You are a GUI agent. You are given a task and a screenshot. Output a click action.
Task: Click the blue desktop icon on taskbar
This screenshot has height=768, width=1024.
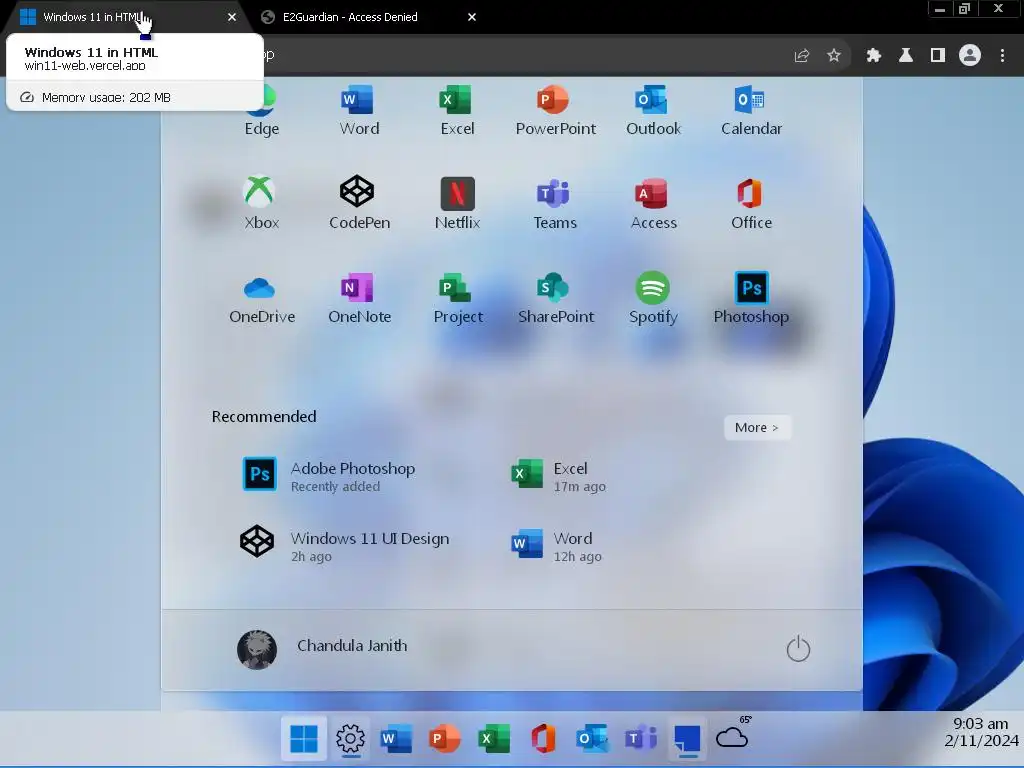(687, 739)
